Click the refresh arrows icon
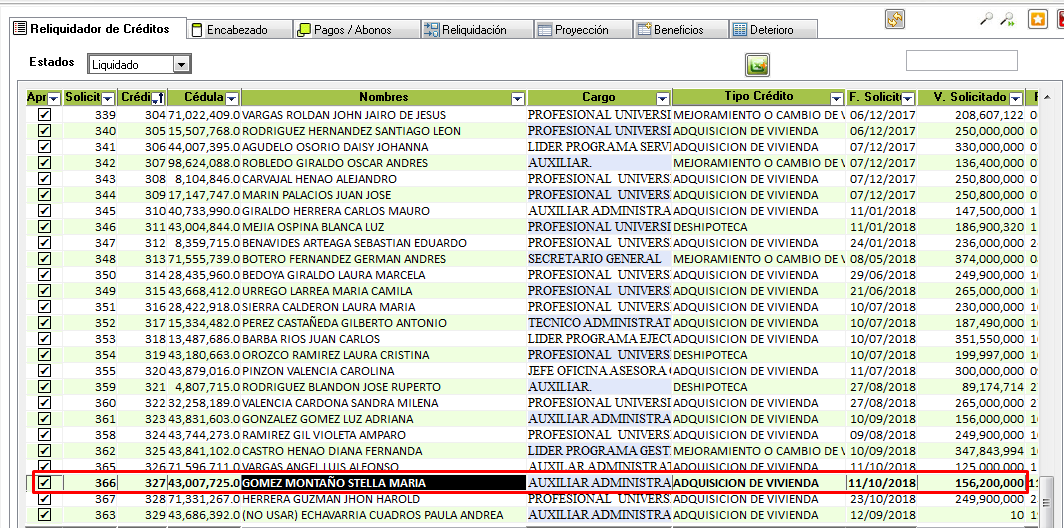The image size is (1064, 528). pos(895,19)
